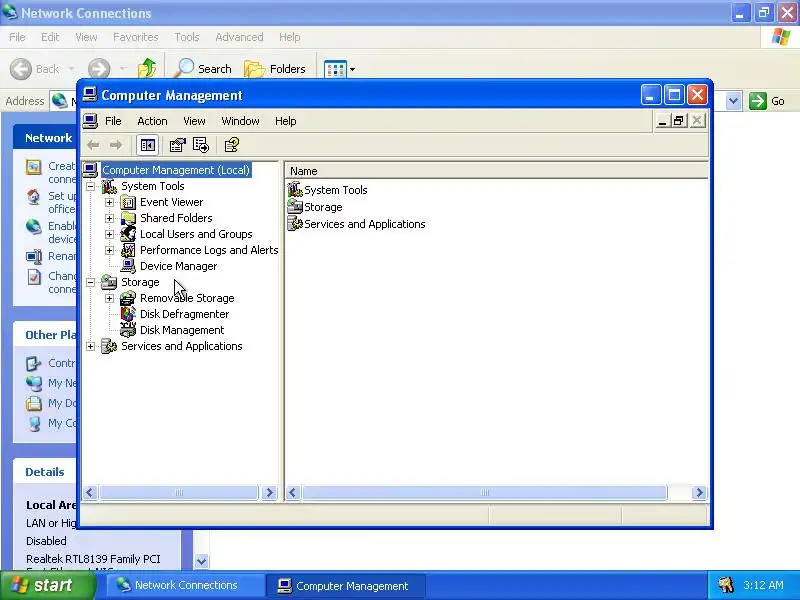This screenshot has height=600, width=800.
Task: Expand Performance Logs and Alerts node
Action: coord(109,251)
